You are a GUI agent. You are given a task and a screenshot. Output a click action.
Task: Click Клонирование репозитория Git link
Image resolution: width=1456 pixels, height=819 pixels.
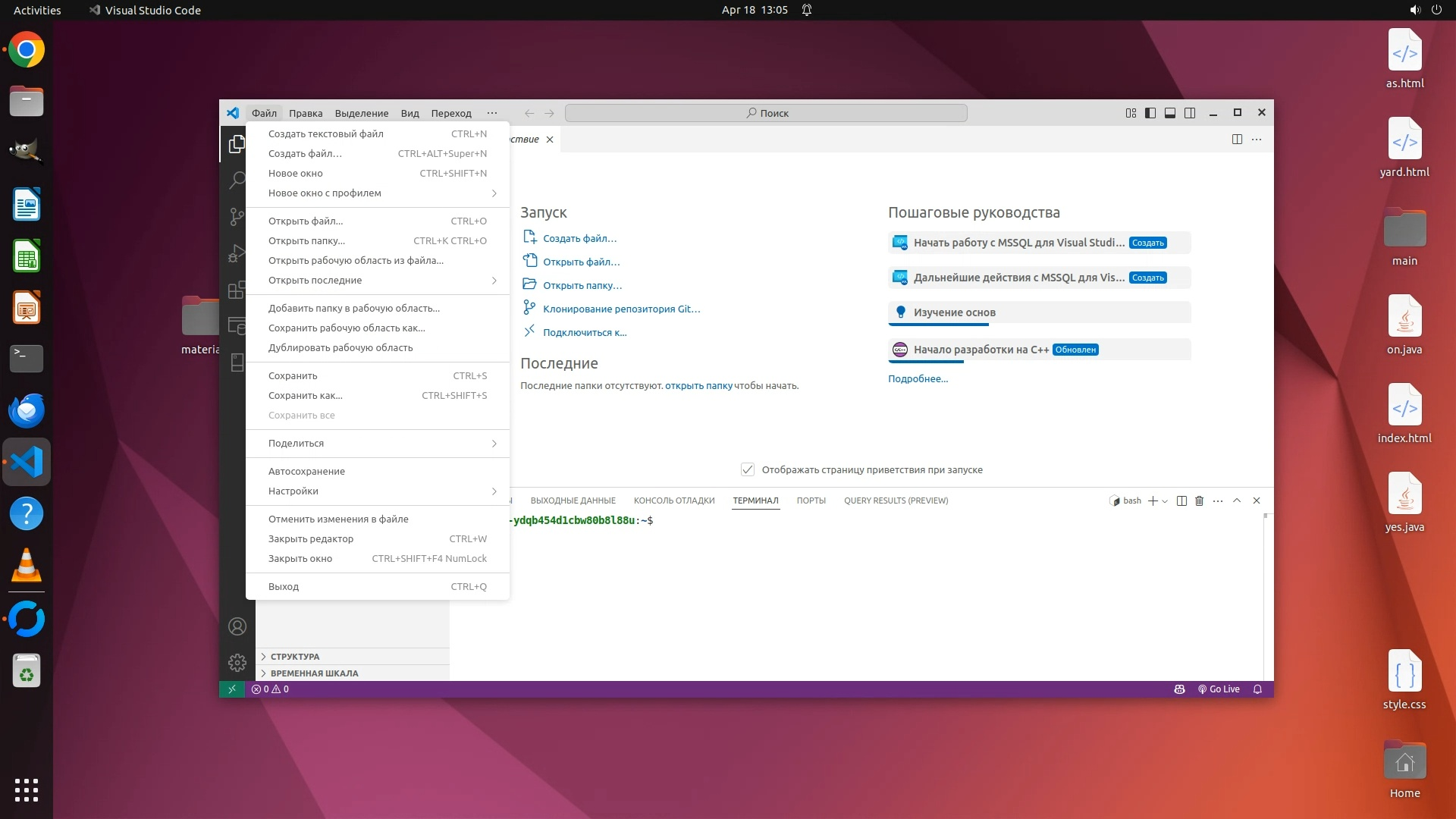(621, 309)
